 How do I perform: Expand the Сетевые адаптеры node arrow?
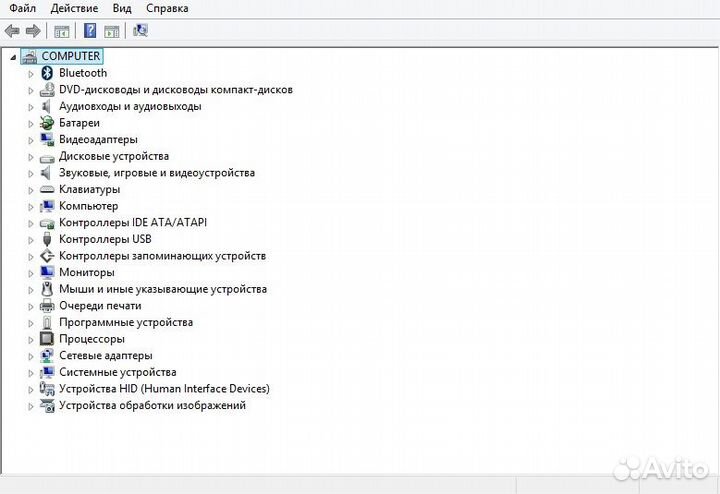click(31, 356)
